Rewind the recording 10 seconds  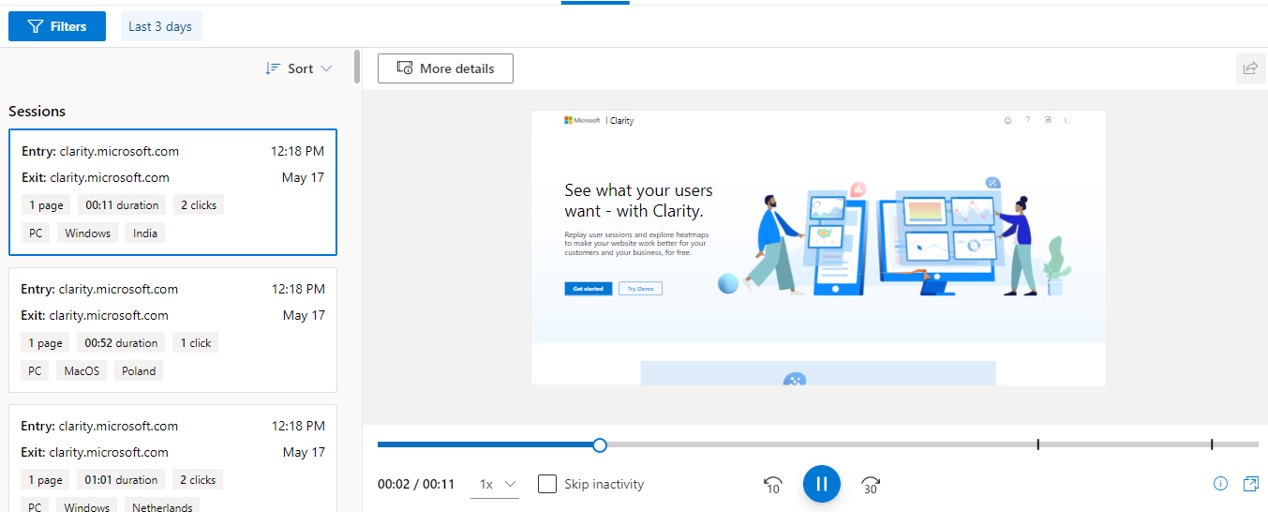772,485
